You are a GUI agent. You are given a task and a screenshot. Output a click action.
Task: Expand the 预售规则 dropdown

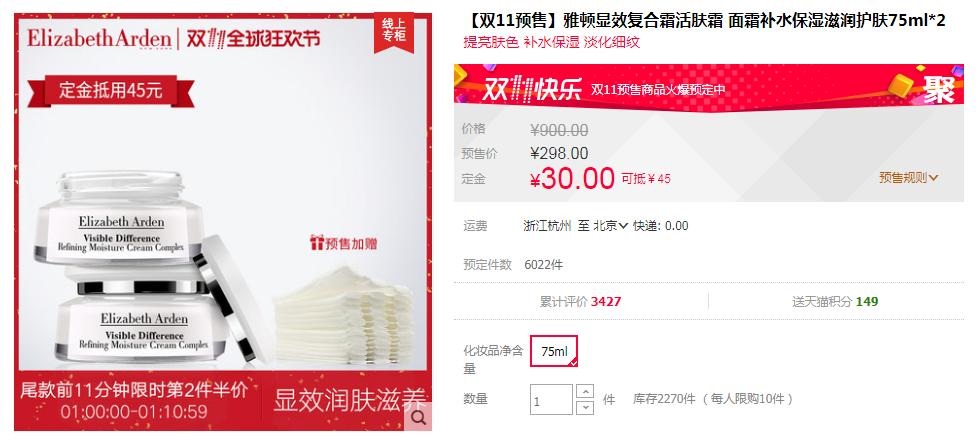tap(909, 178)
